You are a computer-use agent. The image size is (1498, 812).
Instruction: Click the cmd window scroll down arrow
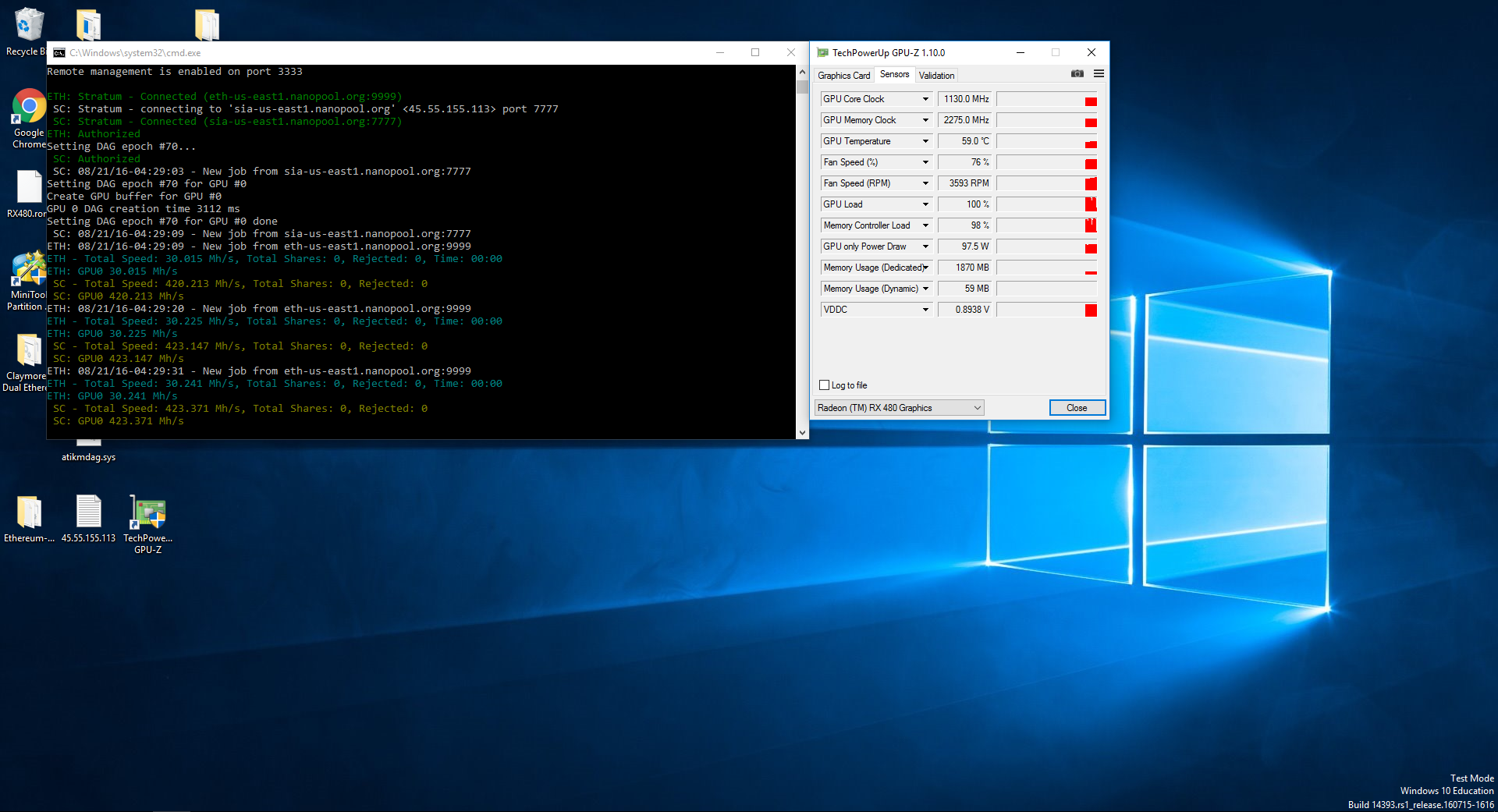tap(802, 432)
